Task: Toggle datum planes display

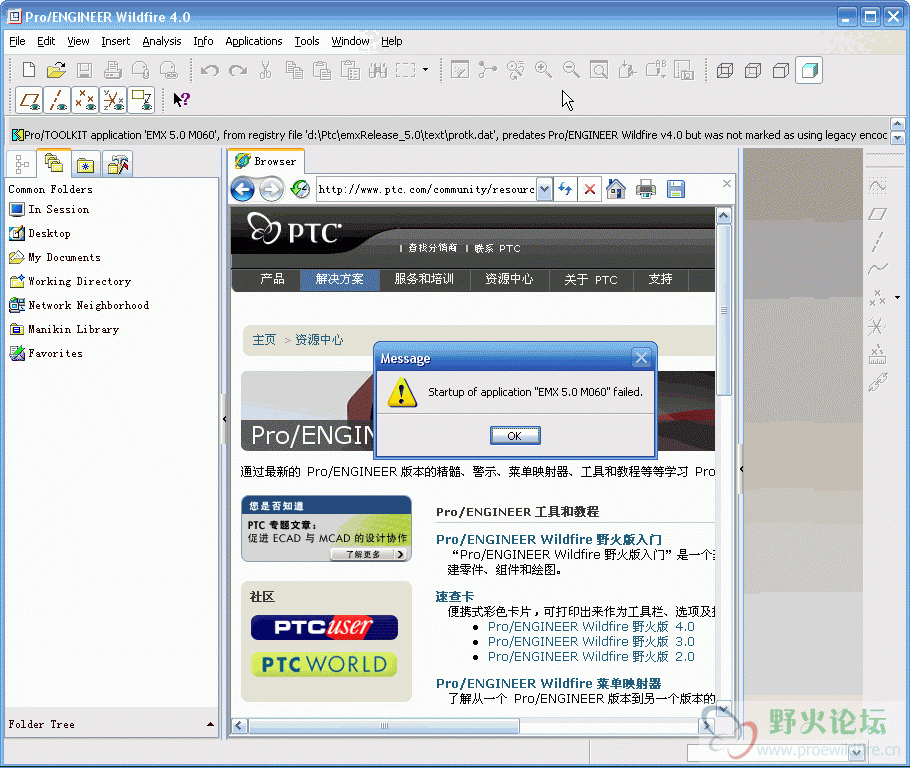Action: point(29,100)
